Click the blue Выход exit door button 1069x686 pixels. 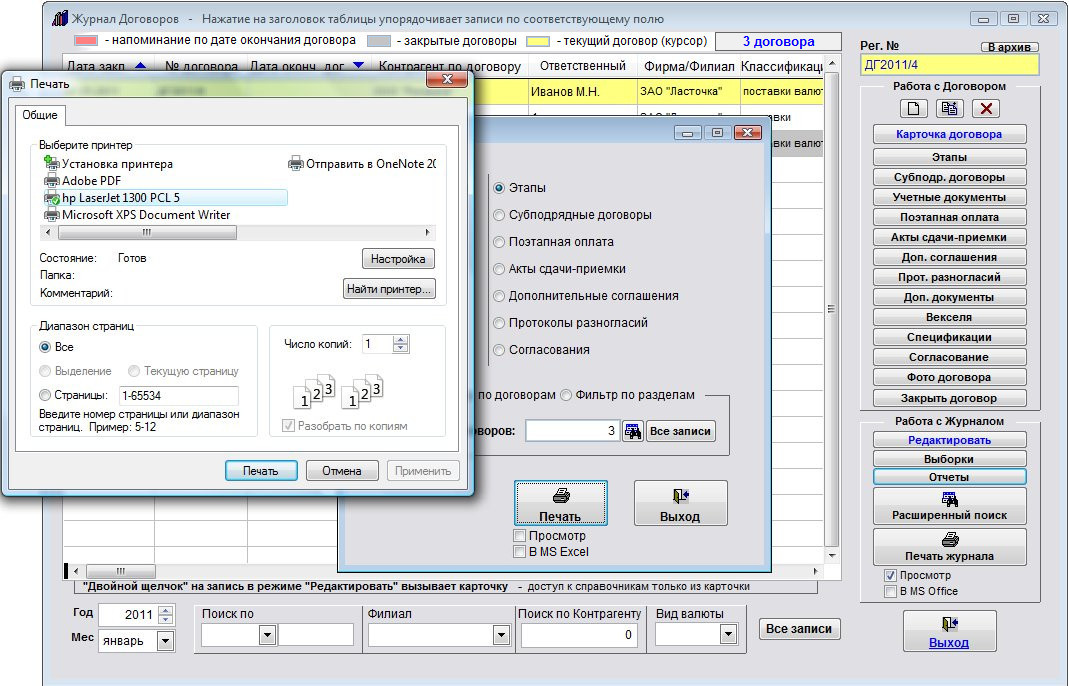[x=949, y=633]
